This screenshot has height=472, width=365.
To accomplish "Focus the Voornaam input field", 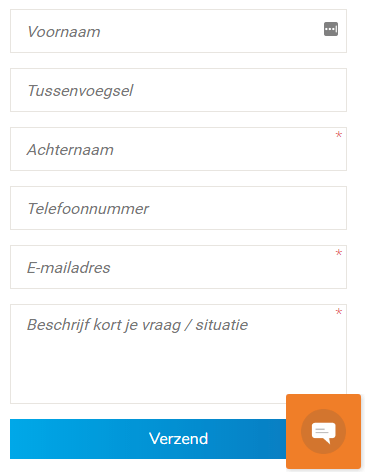I will point(178,31).
